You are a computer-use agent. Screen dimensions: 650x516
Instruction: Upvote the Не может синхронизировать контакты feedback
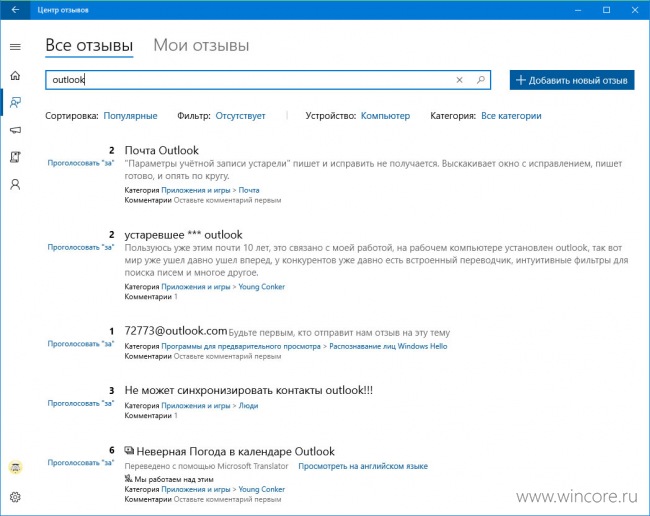[81, 403]
